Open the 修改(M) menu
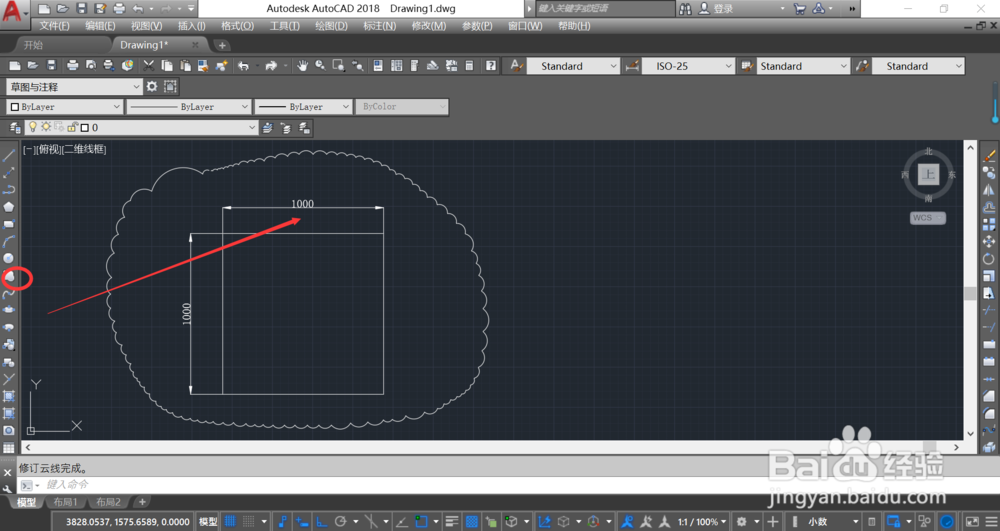Image resolution: width=1000 pixels, height=531 pixels. pos(429,26)
